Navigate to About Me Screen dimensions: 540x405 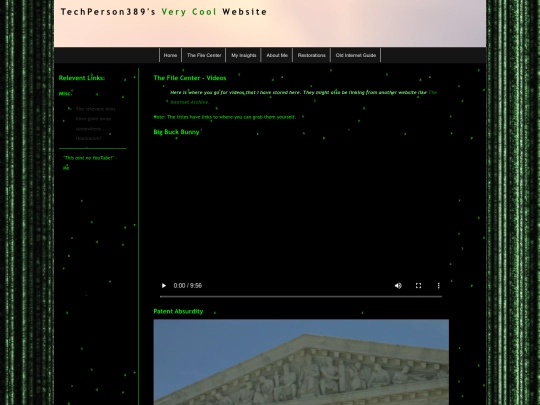point(277,55)
